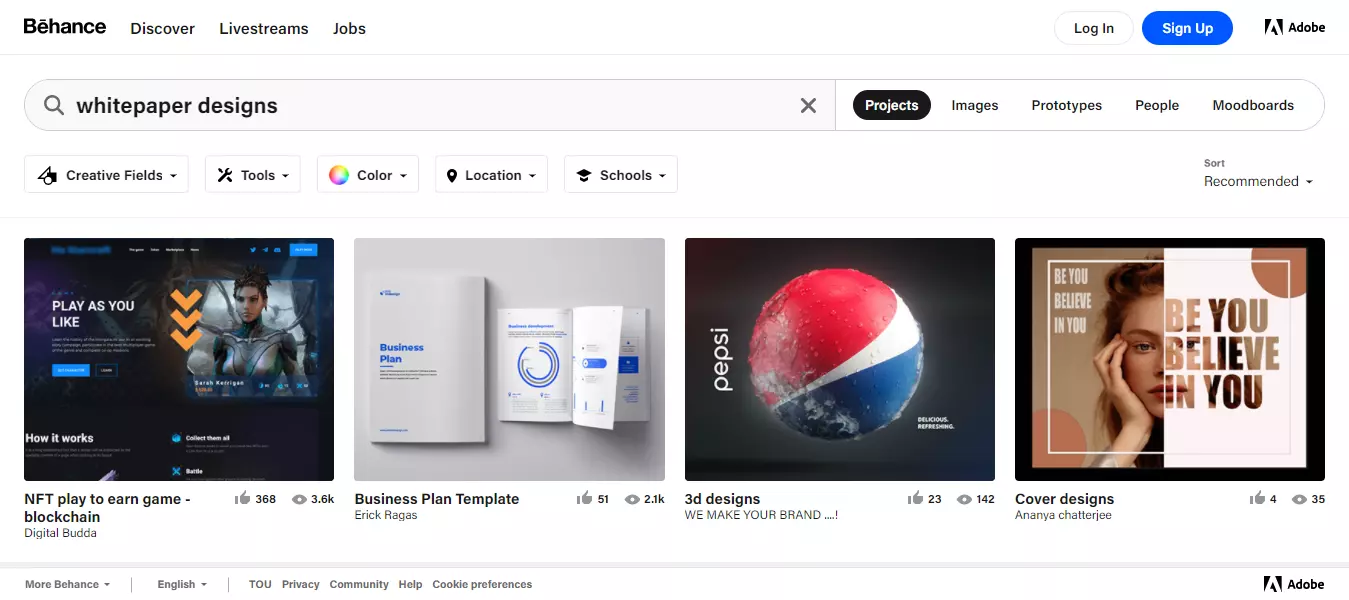Screen dimensions: 1349x600
Task: Click the Adobe logo in footer
Action: point(1294,584)
